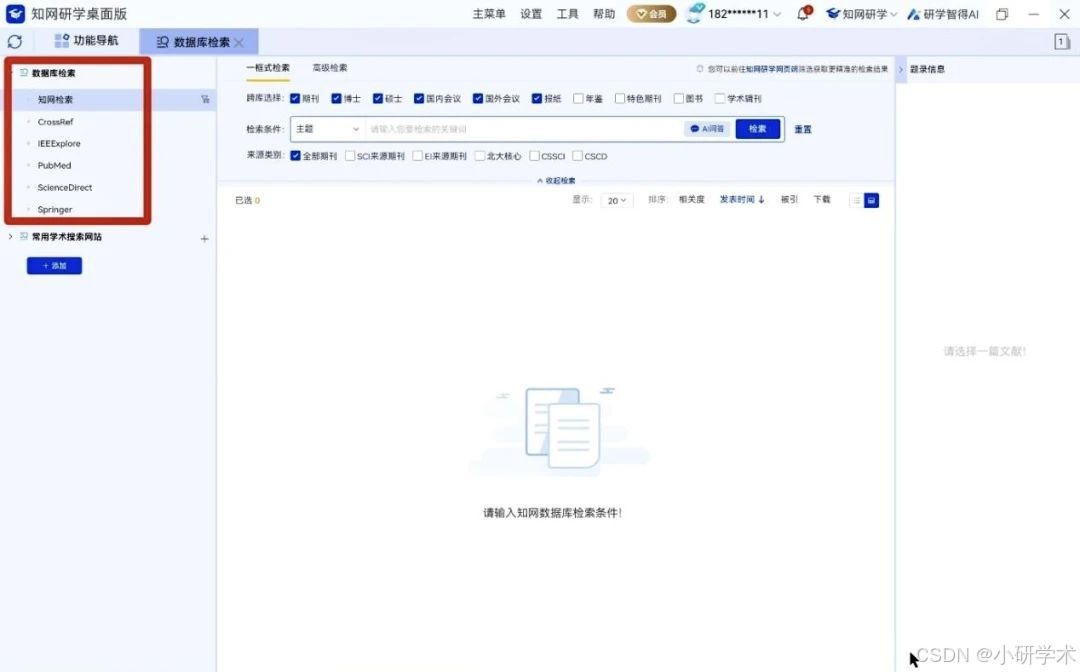Open the 设置 menu

(531, 14)
